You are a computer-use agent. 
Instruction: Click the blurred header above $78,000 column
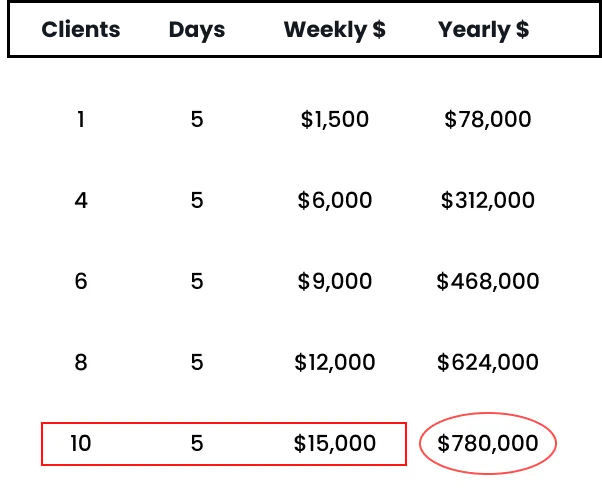pos(484,30)
